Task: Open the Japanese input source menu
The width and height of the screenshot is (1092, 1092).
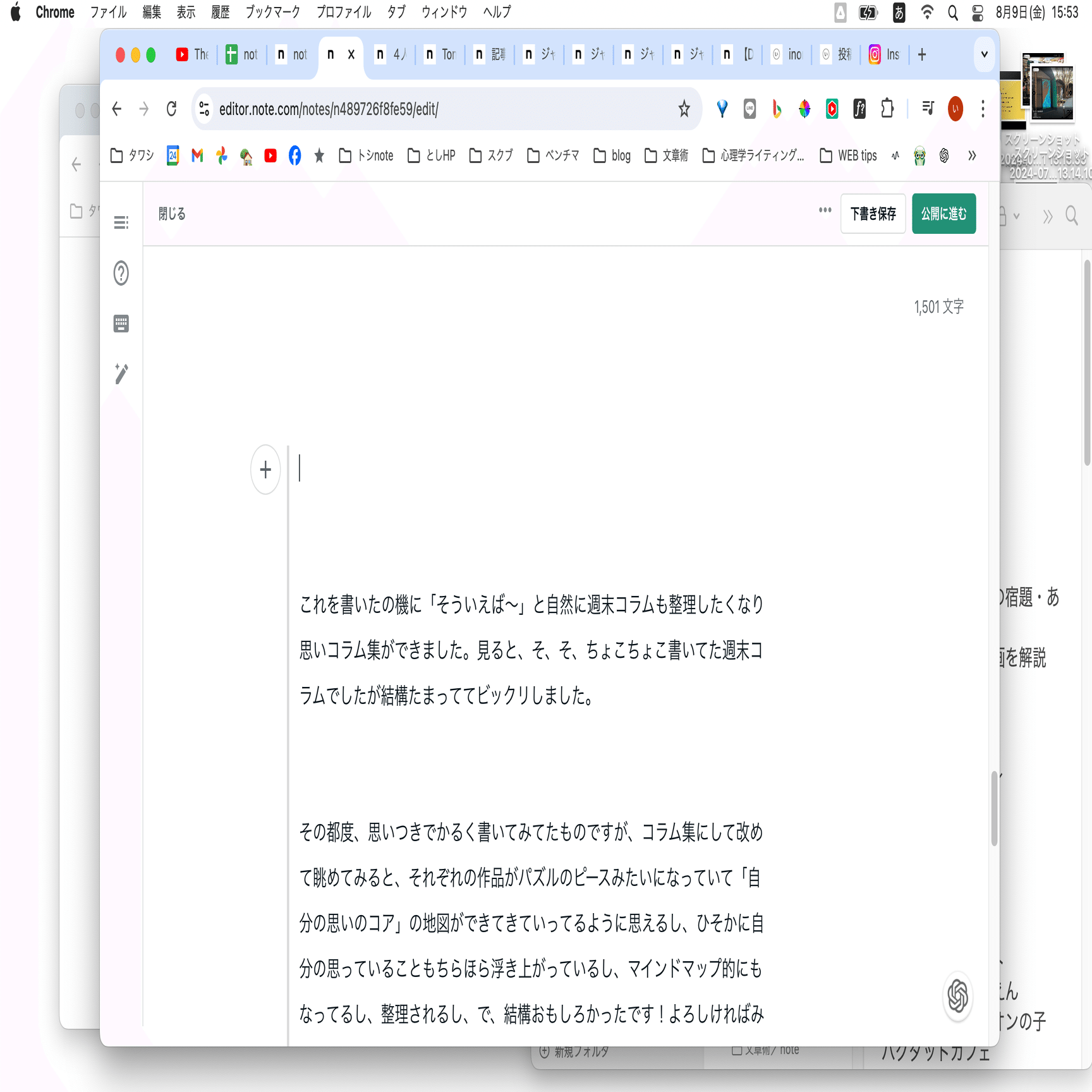Action: [899, 12]
